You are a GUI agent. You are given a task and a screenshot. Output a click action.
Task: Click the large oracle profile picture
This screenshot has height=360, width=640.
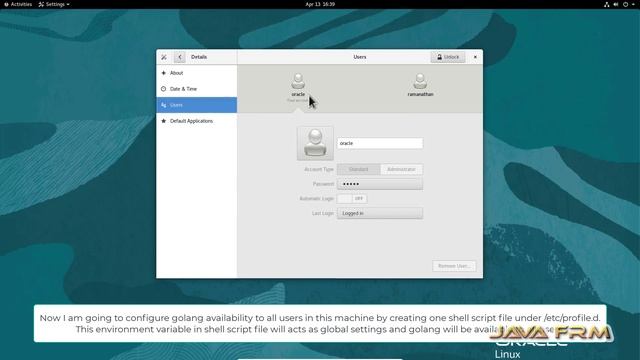tap(315, 143)
